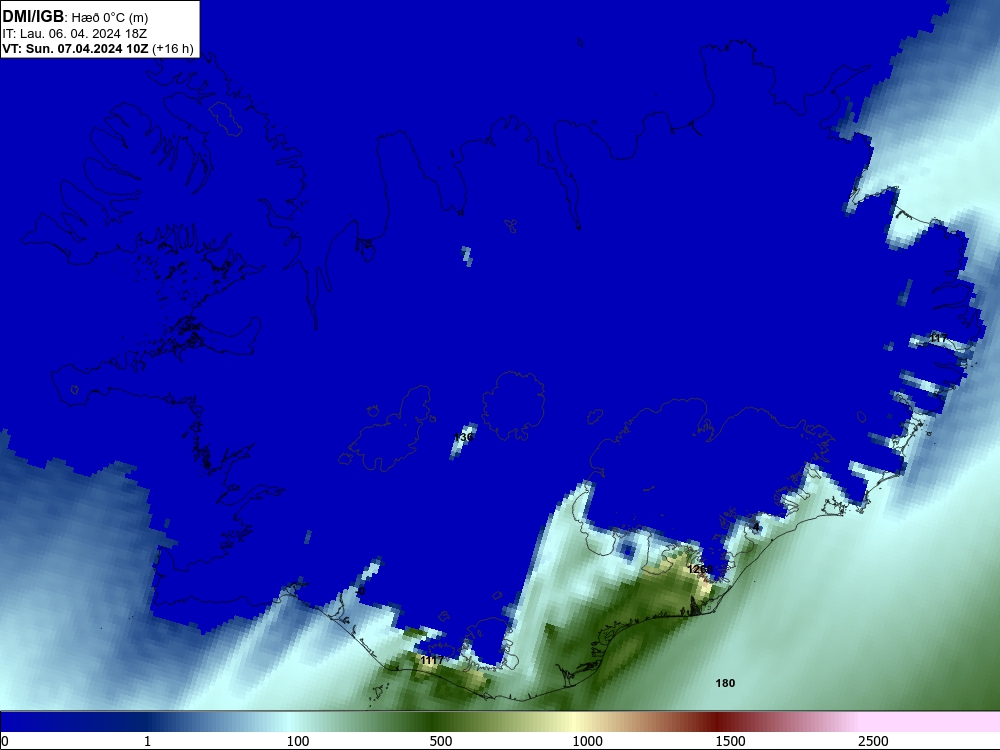Click the "2500" tick label on the color legend

873,741
